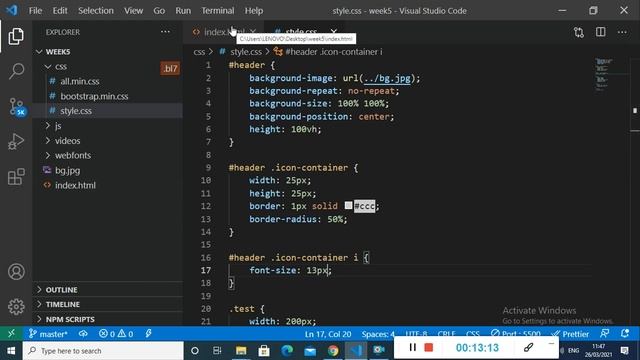Click the ENG language indicator in system tray
The width and height of the screenshot is (640, 360).
pyautogui.click(x=573, y=350)
